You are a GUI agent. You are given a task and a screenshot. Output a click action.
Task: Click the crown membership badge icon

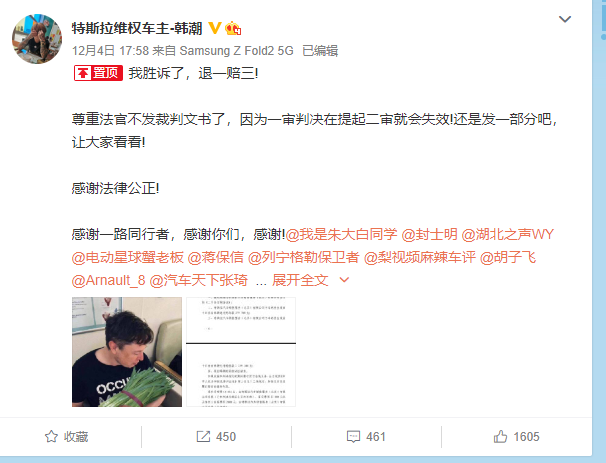(233, 28)
